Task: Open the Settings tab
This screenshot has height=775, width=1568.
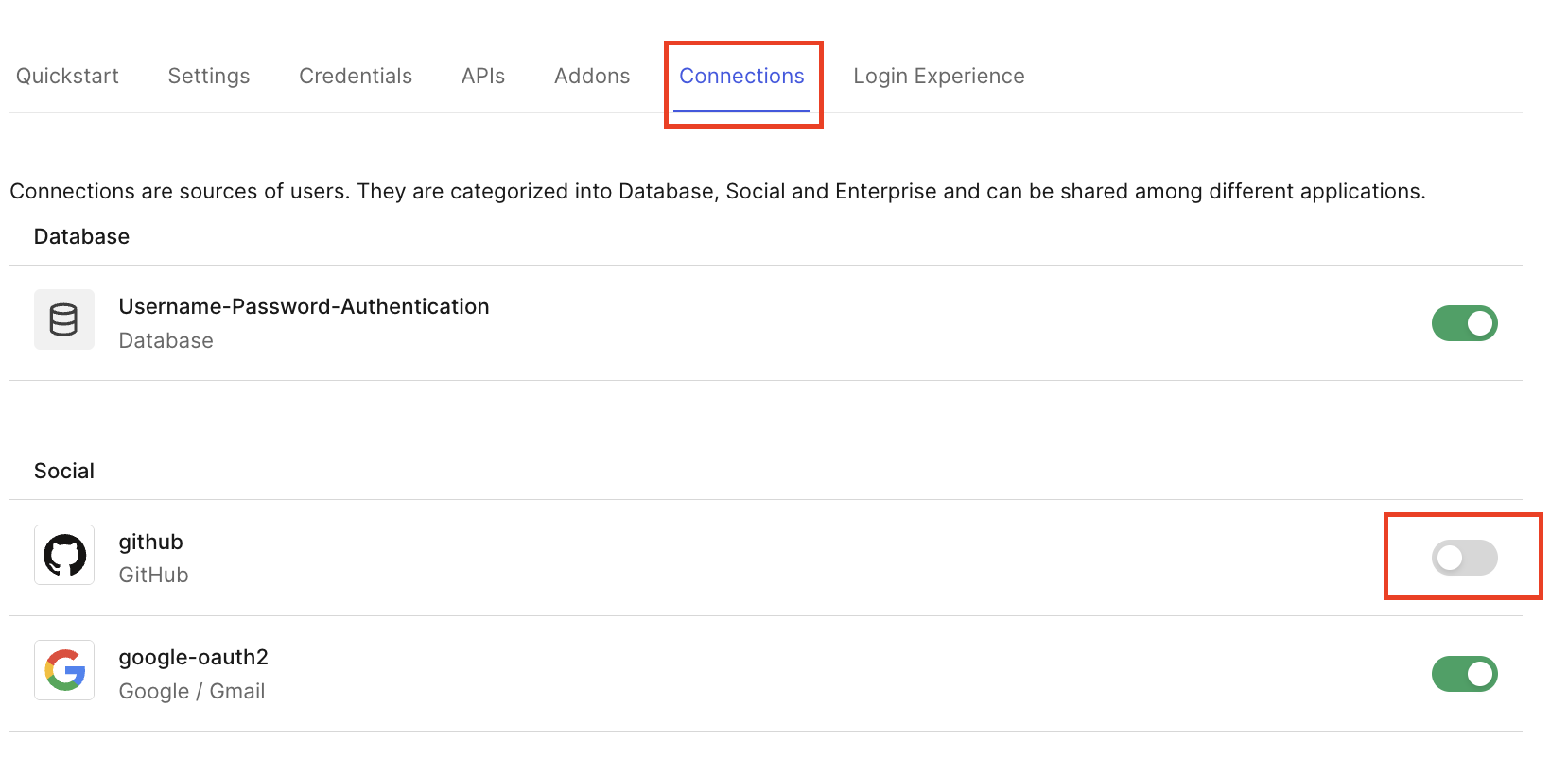Action: pos(209,76)
